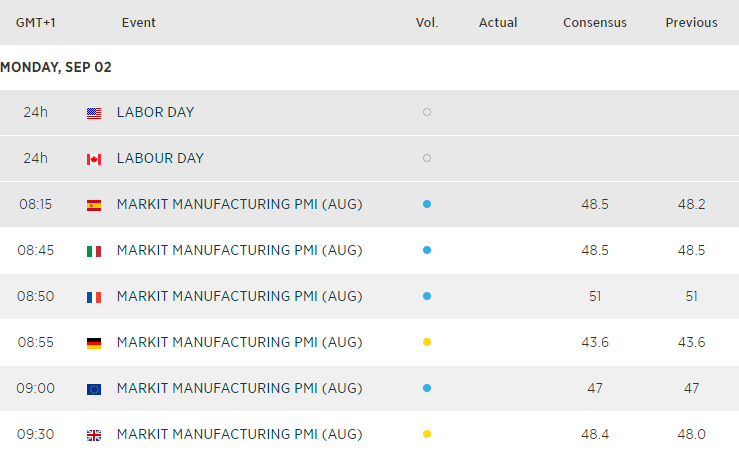This screenshot has width=739, height=466.
Task: Click the UK flag at 09:30
Action: [94, 435]
